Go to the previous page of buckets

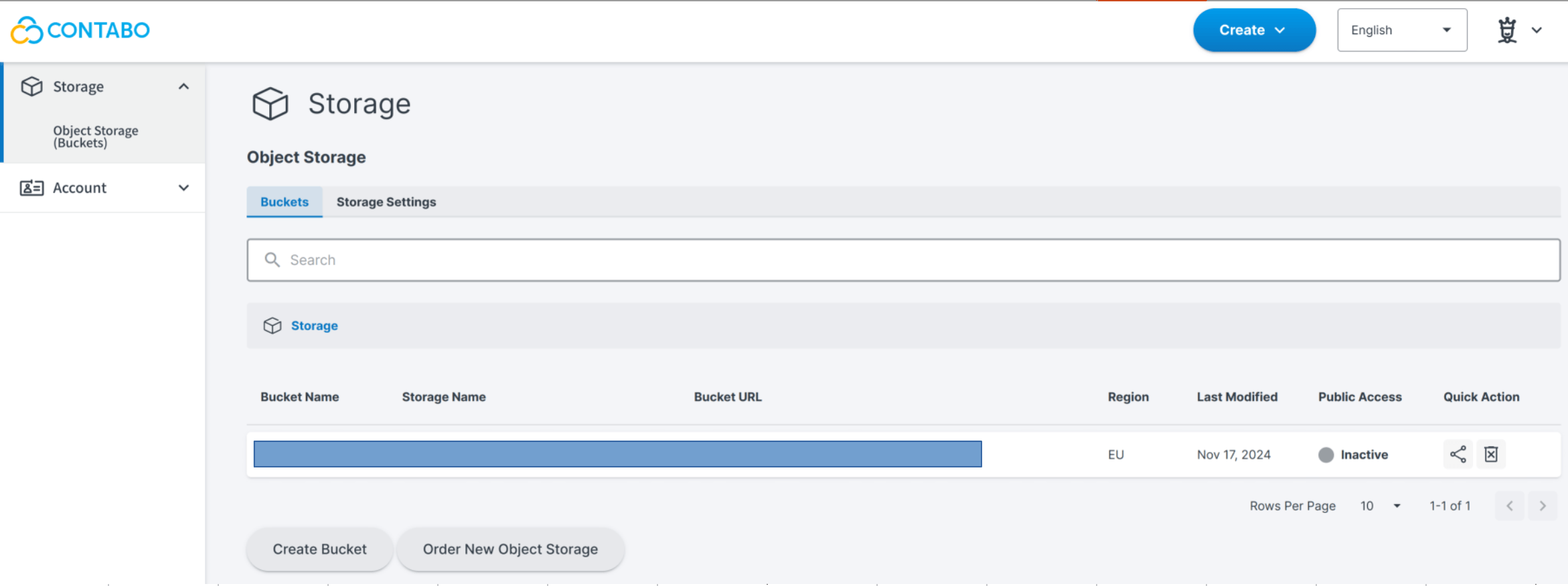(1510, 506)
